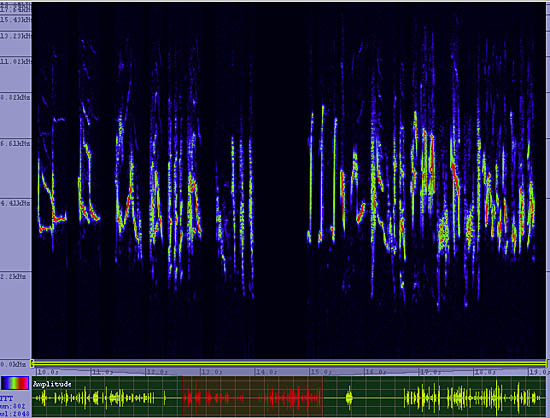550x418 pixels.
Task: Click the 15.0s time ruler label
Action: pyautogui.click(x=321, y=372)
